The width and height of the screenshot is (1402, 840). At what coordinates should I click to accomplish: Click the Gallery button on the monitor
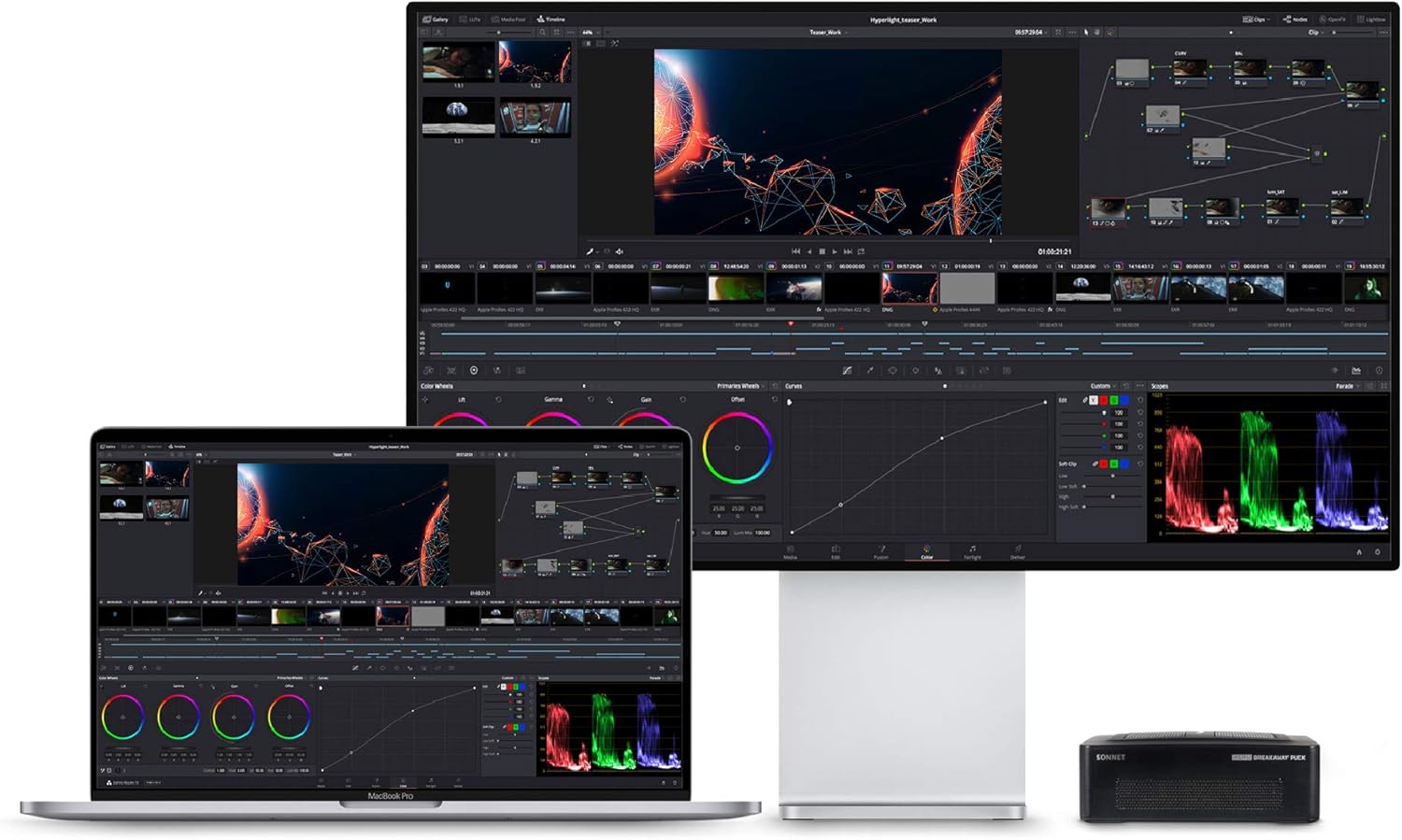436,19
